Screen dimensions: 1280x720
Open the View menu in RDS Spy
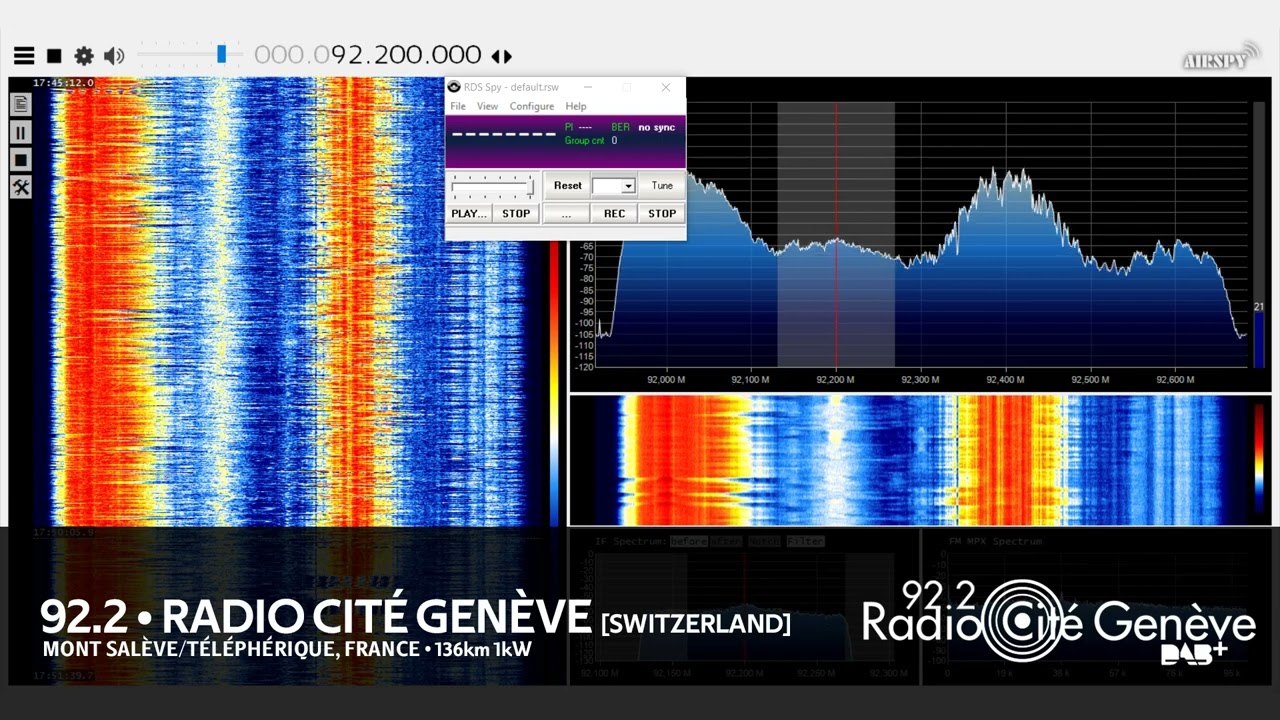(487, 106)
